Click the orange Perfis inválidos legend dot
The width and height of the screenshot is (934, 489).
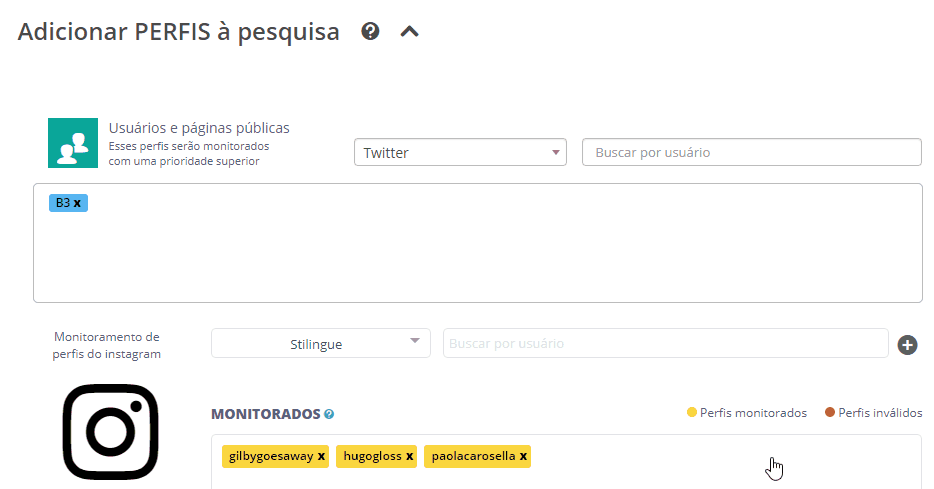pos(829,412)
